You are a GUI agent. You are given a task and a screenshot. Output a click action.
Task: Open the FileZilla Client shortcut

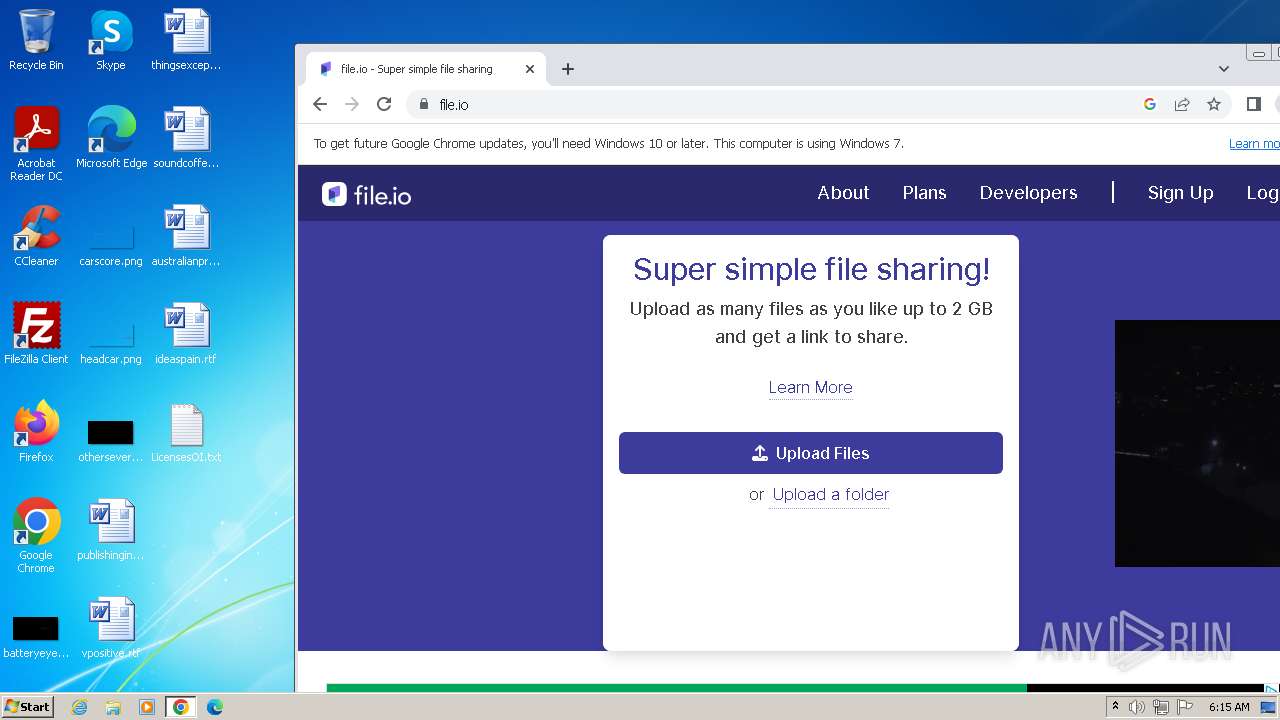point(36,334)
